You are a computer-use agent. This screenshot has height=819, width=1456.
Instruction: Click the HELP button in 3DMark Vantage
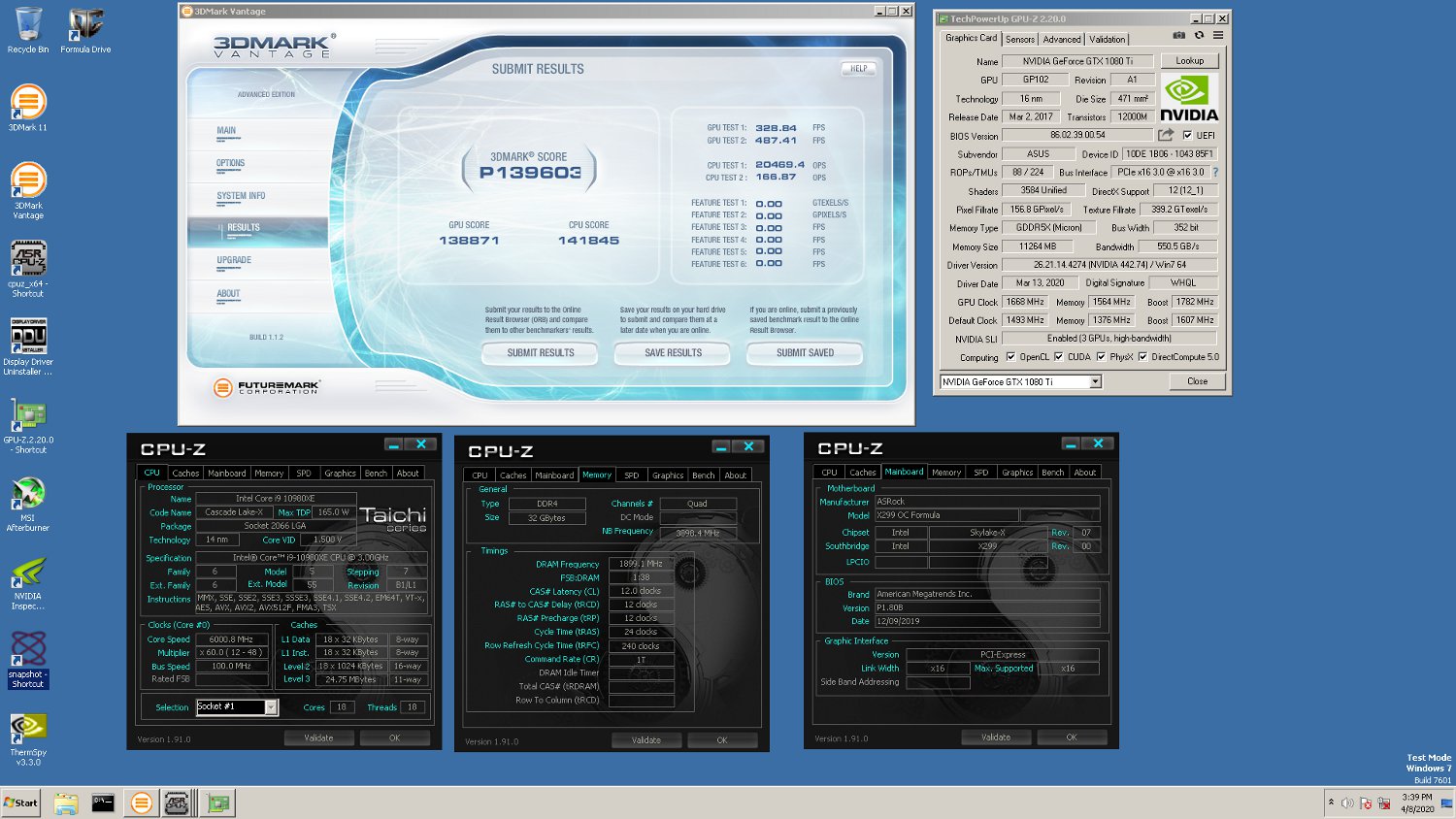(858, 68)
